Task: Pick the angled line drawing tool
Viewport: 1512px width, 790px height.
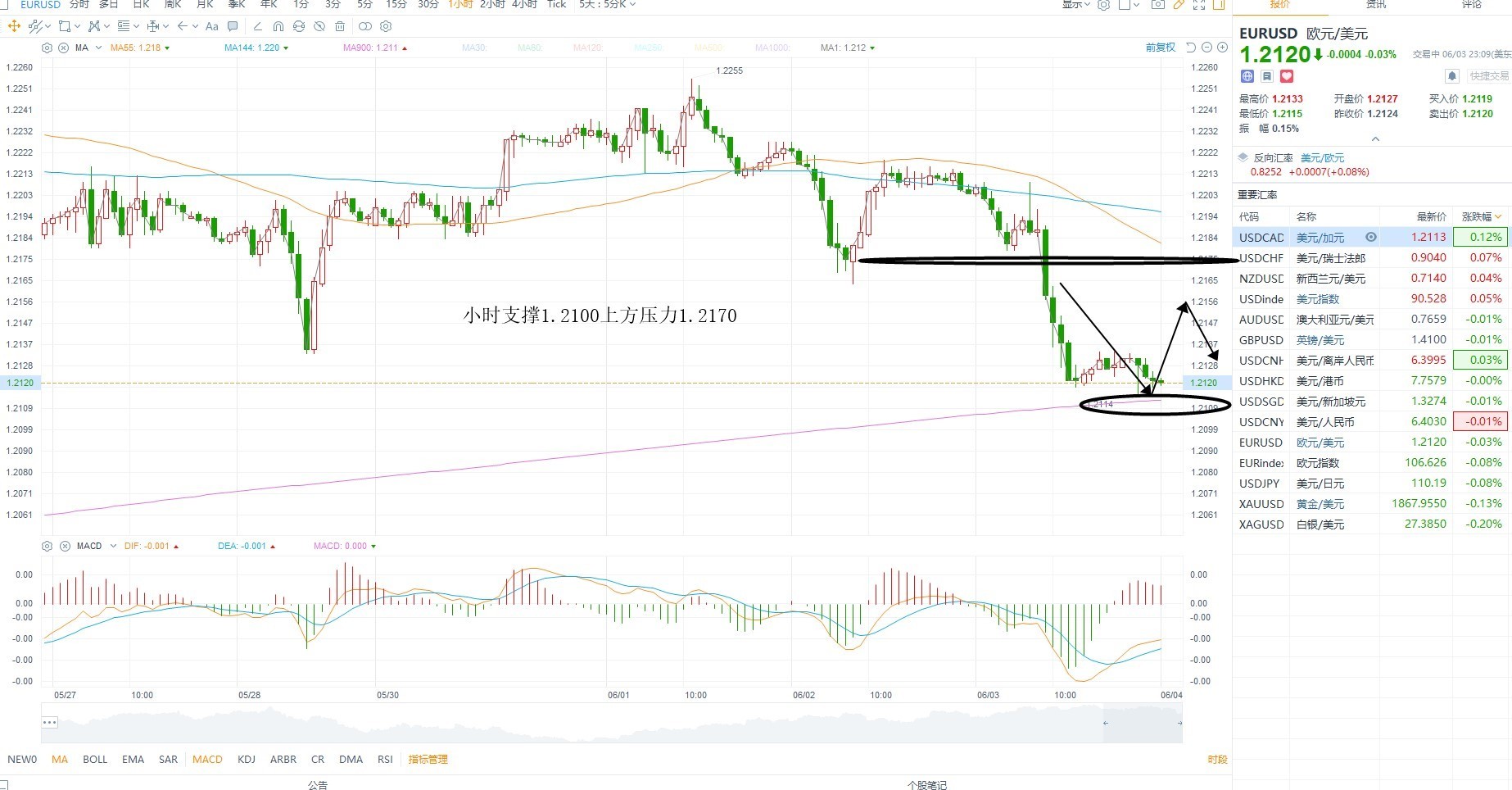Action: tap(257, 26)
